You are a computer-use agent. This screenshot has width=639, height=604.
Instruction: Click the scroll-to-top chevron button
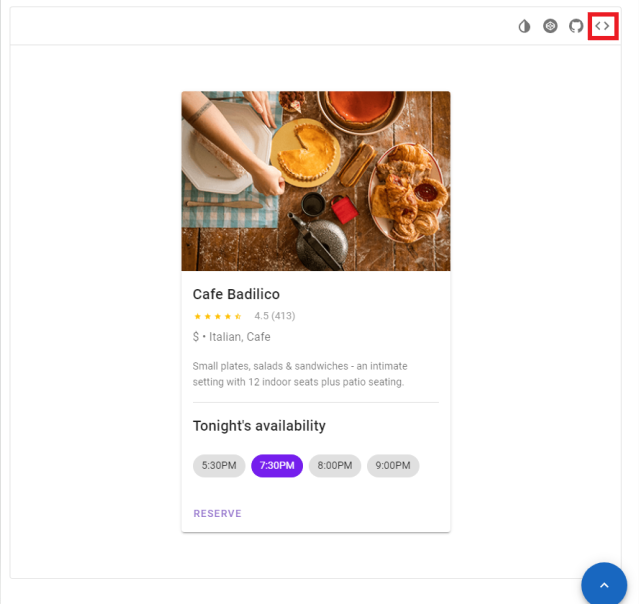point(604,585)
